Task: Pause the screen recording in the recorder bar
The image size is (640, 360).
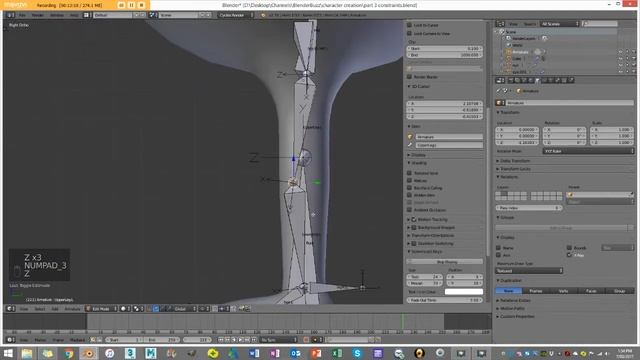Action: coord(131,5)
